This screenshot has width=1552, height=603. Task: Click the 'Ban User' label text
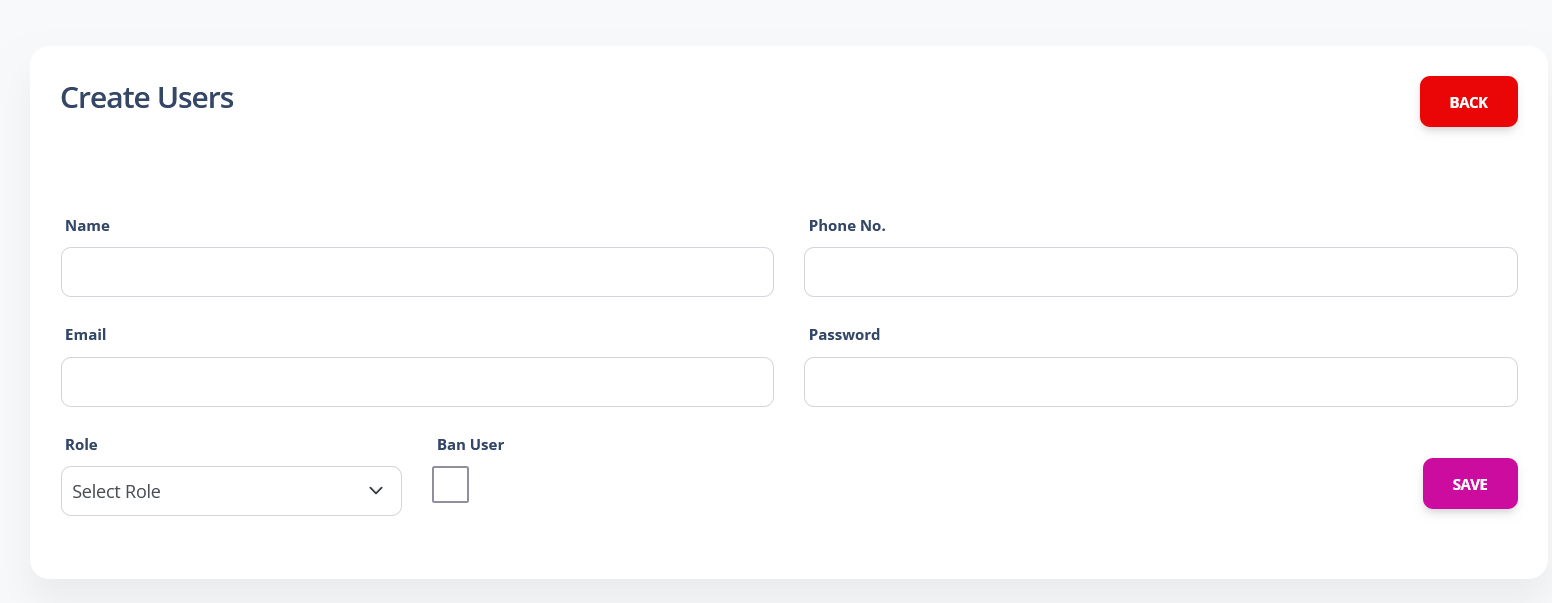[470, 445]
